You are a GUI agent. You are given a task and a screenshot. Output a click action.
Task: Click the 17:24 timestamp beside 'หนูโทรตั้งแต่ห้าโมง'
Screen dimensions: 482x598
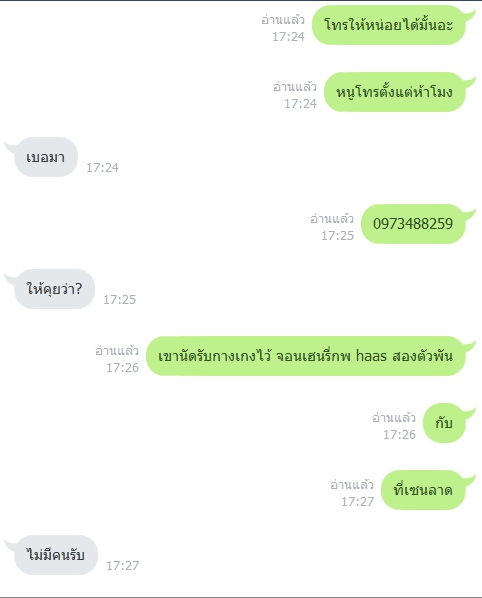[300, 103]
